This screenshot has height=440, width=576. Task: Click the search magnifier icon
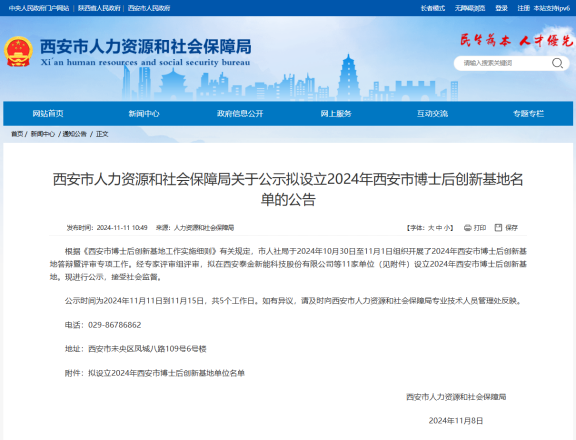557,63
